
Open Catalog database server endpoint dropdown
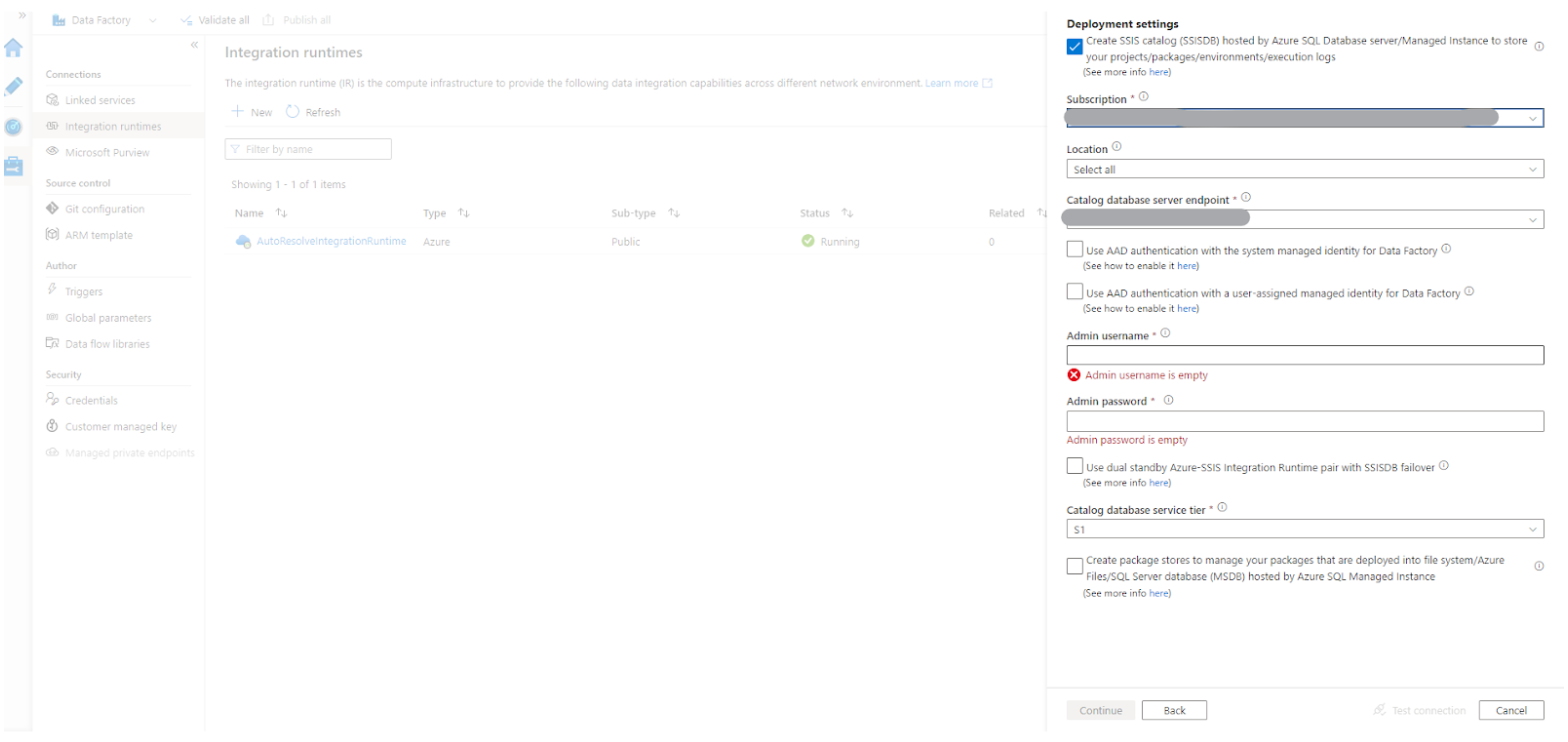point(1305,219)
